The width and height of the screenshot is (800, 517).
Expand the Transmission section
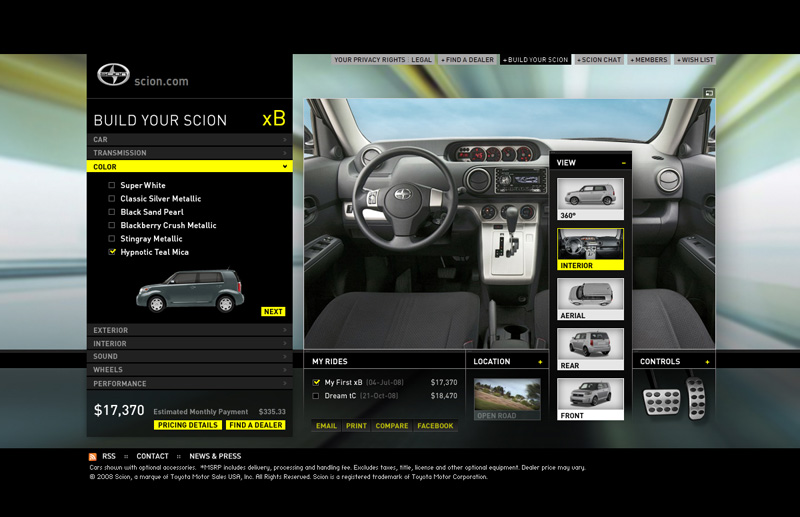pos(190,153)
